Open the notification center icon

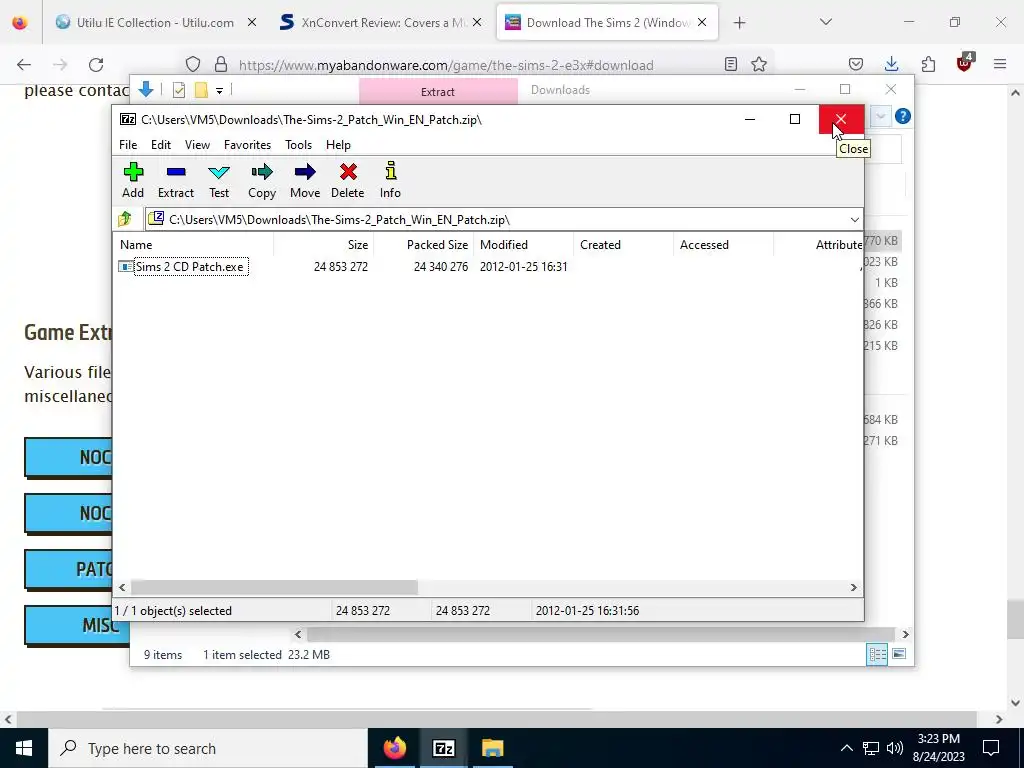point(991,748)
